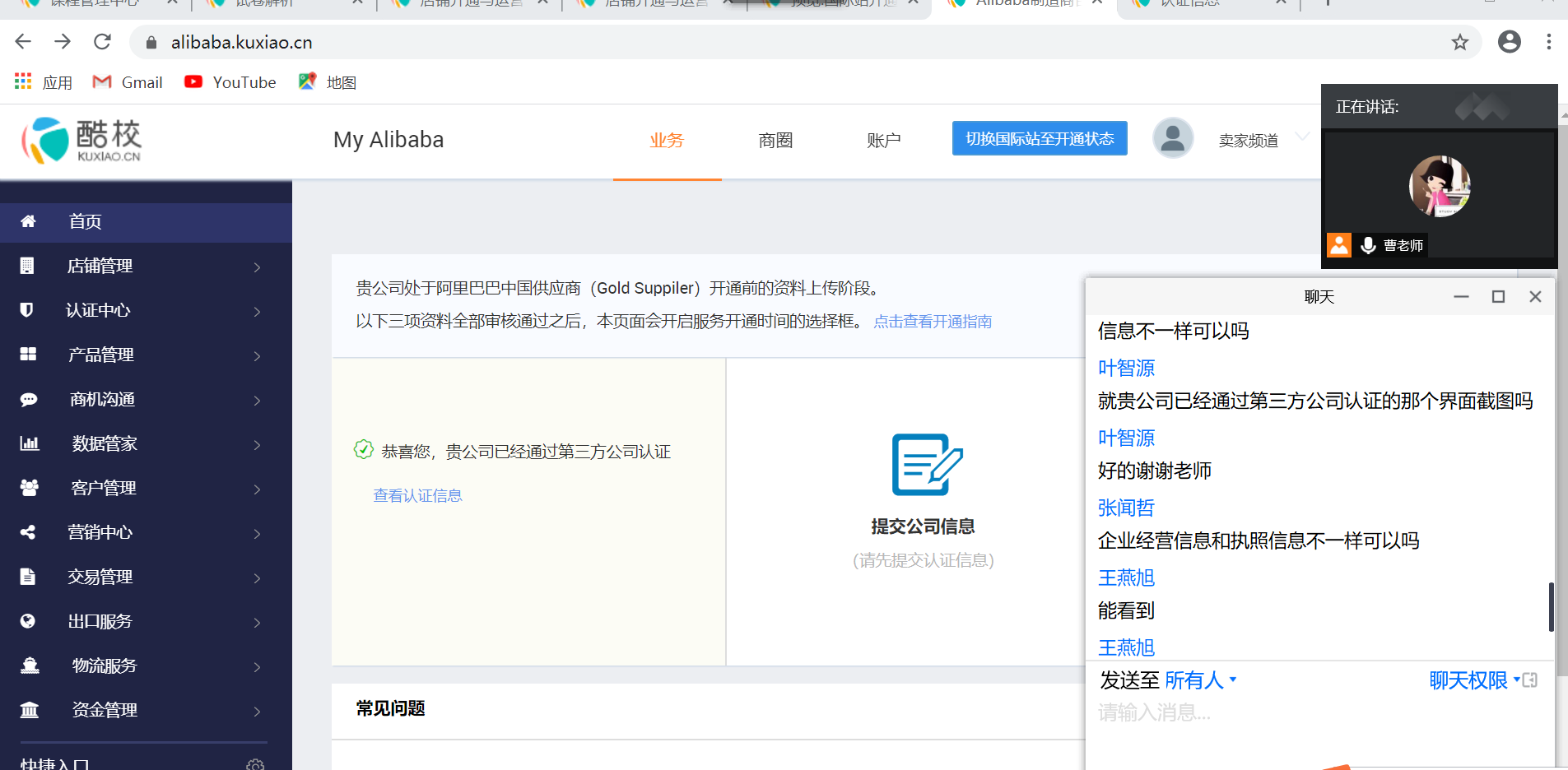Image resolution: width=1568 pixels, height=770 pixels.
Task: Click the 切换国际站至开通状态 button
Action: [x=1040, y=138]
